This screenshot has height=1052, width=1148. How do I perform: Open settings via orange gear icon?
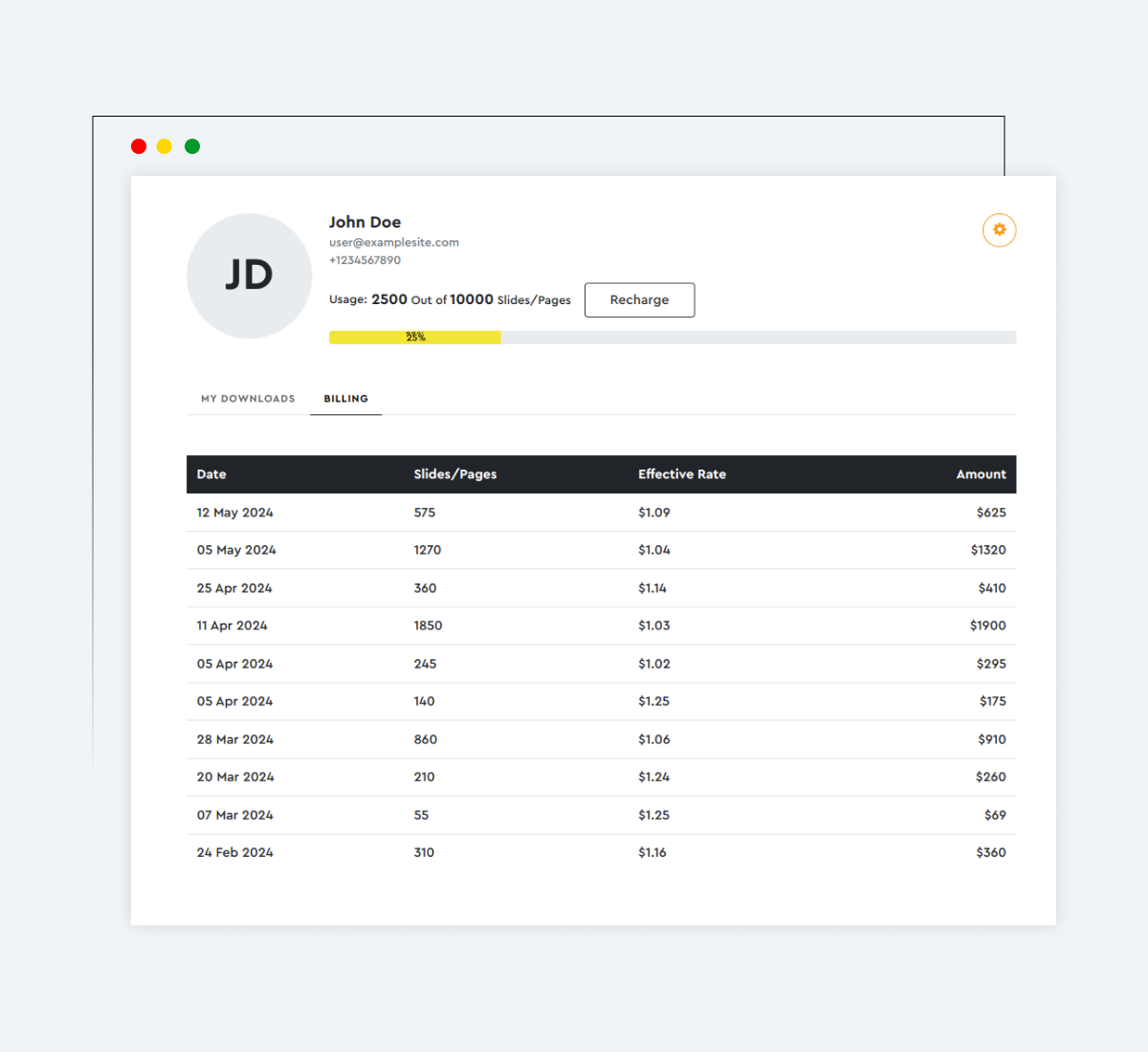pyautogui.click(x=999, y=230)
